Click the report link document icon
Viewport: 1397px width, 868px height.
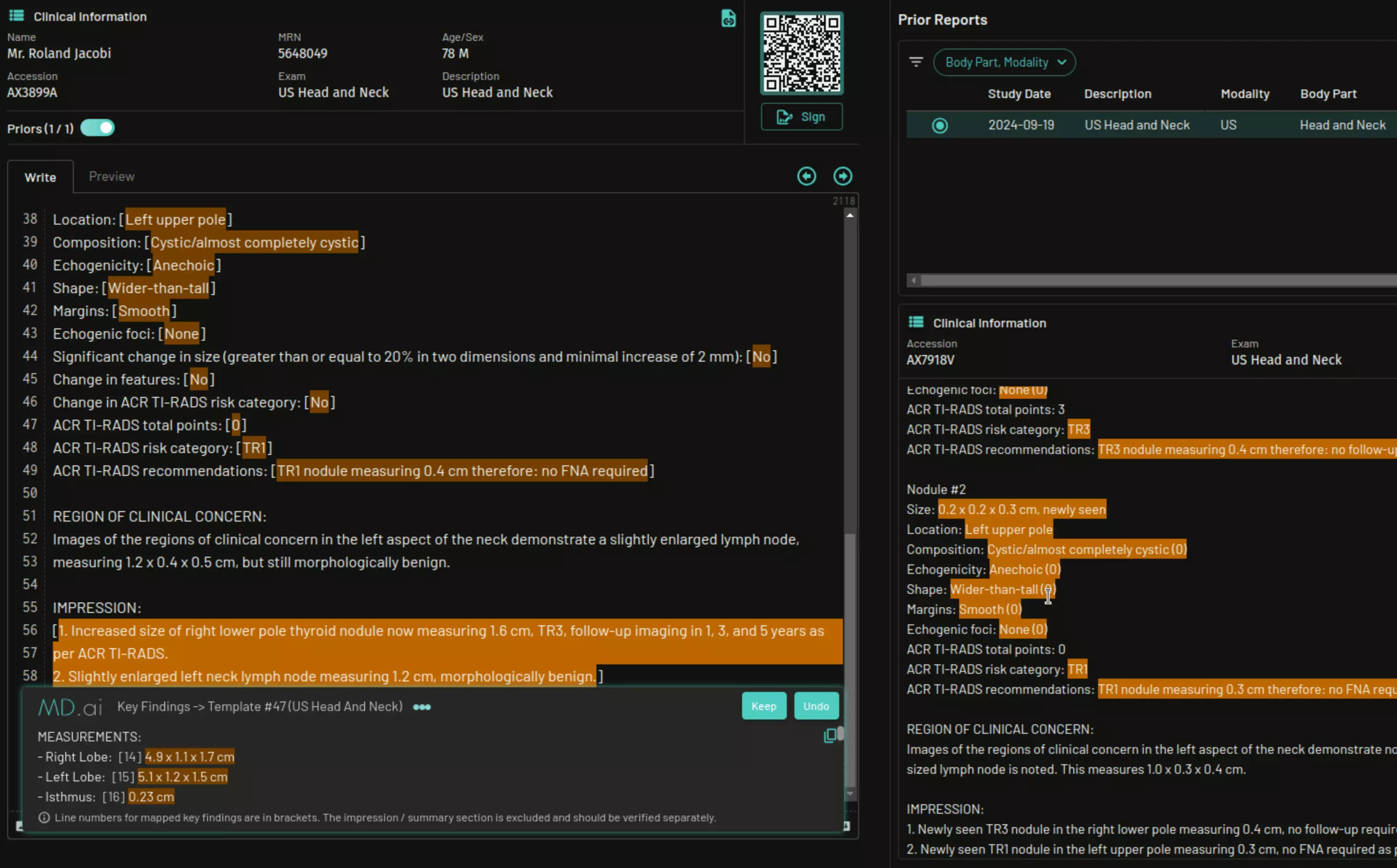click(728, 19)
